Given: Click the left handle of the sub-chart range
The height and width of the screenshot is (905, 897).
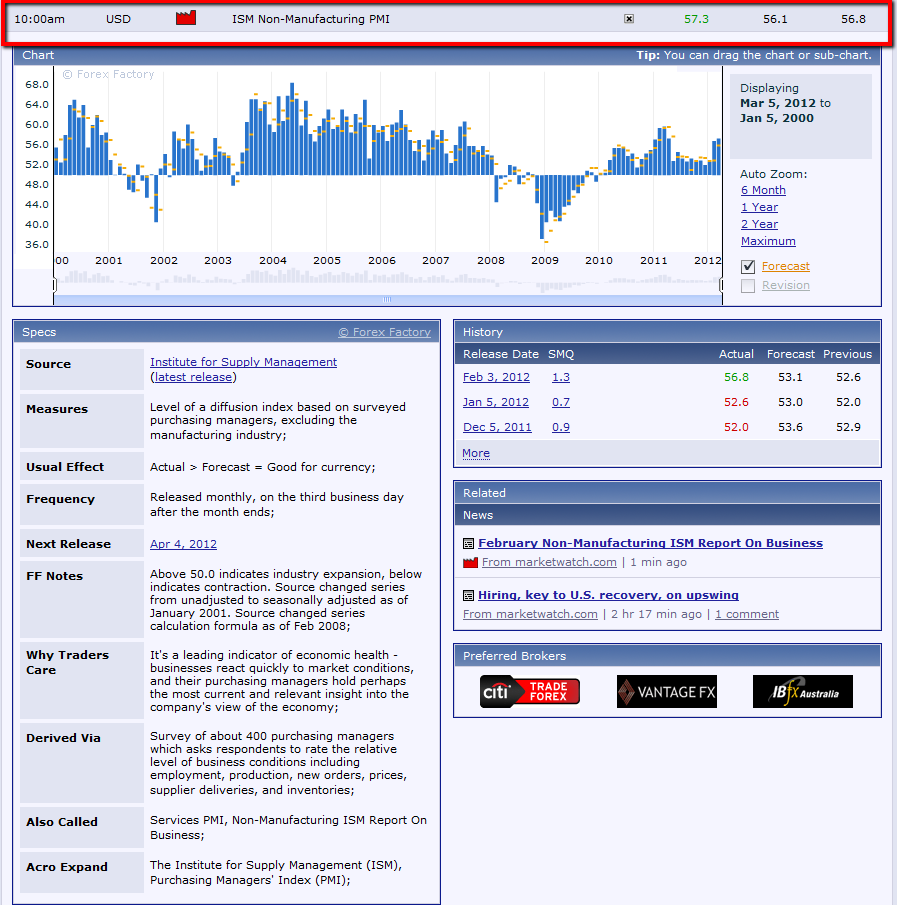Looking at the screenshot, I should click(54, 284).
